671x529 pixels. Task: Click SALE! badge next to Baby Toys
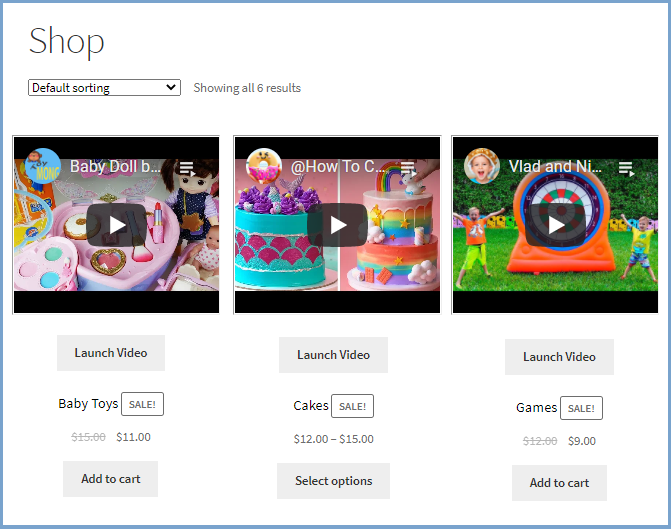(x=143, y=404)
